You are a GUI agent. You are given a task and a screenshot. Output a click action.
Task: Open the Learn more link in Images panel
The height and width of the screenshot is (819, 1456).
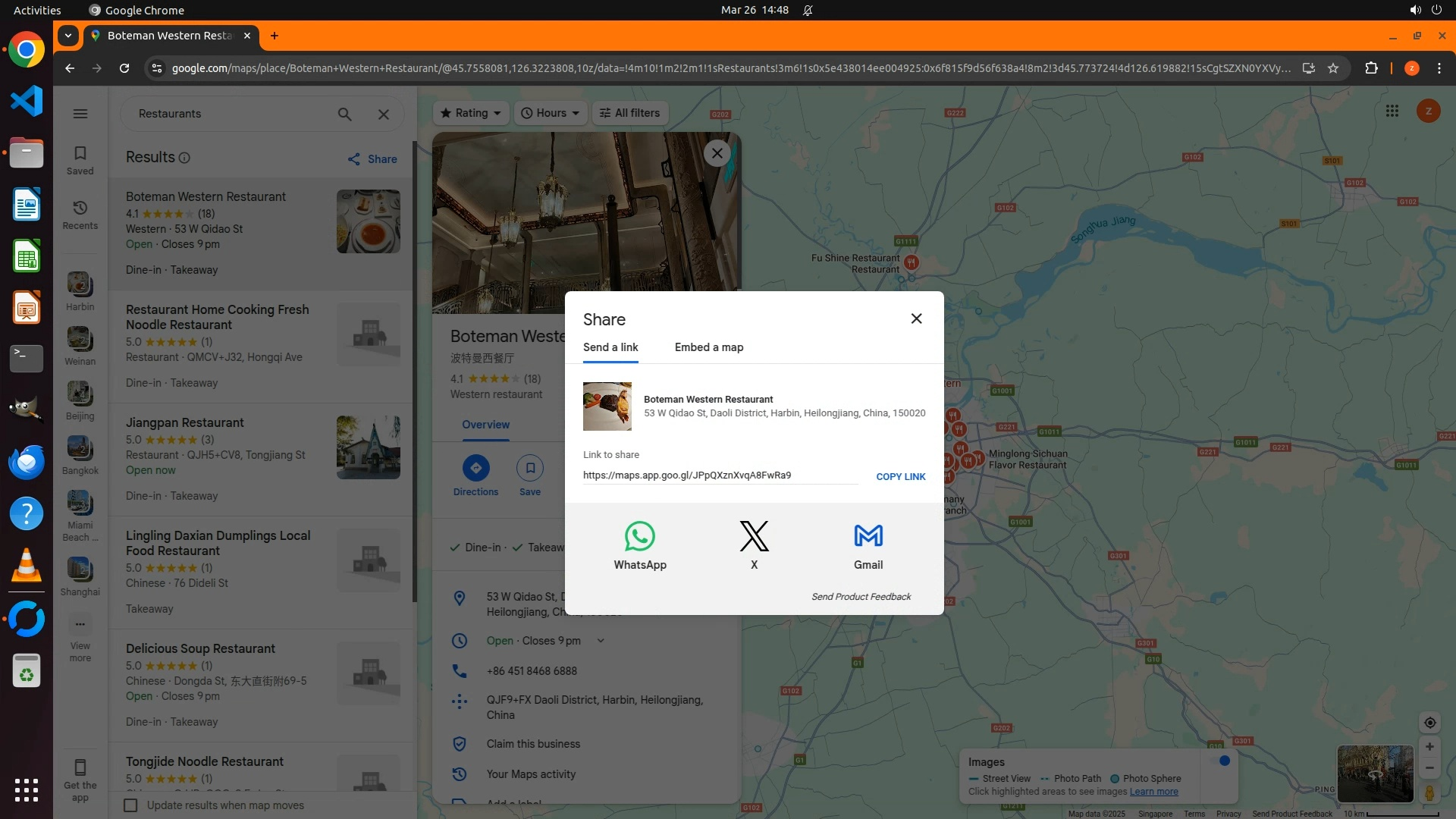[x=1153, y=792]
